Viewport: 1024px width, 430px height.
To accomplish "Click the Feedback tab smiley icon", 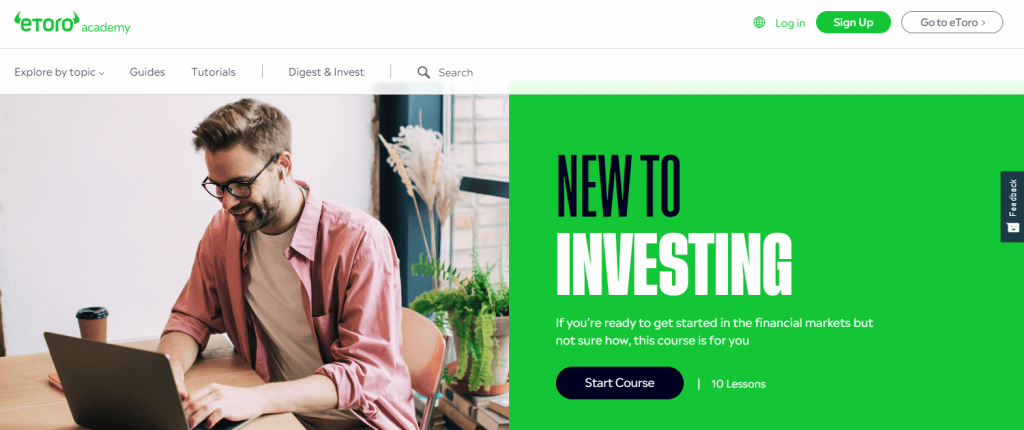I will pyautogui.click(x=1013, y=227).
